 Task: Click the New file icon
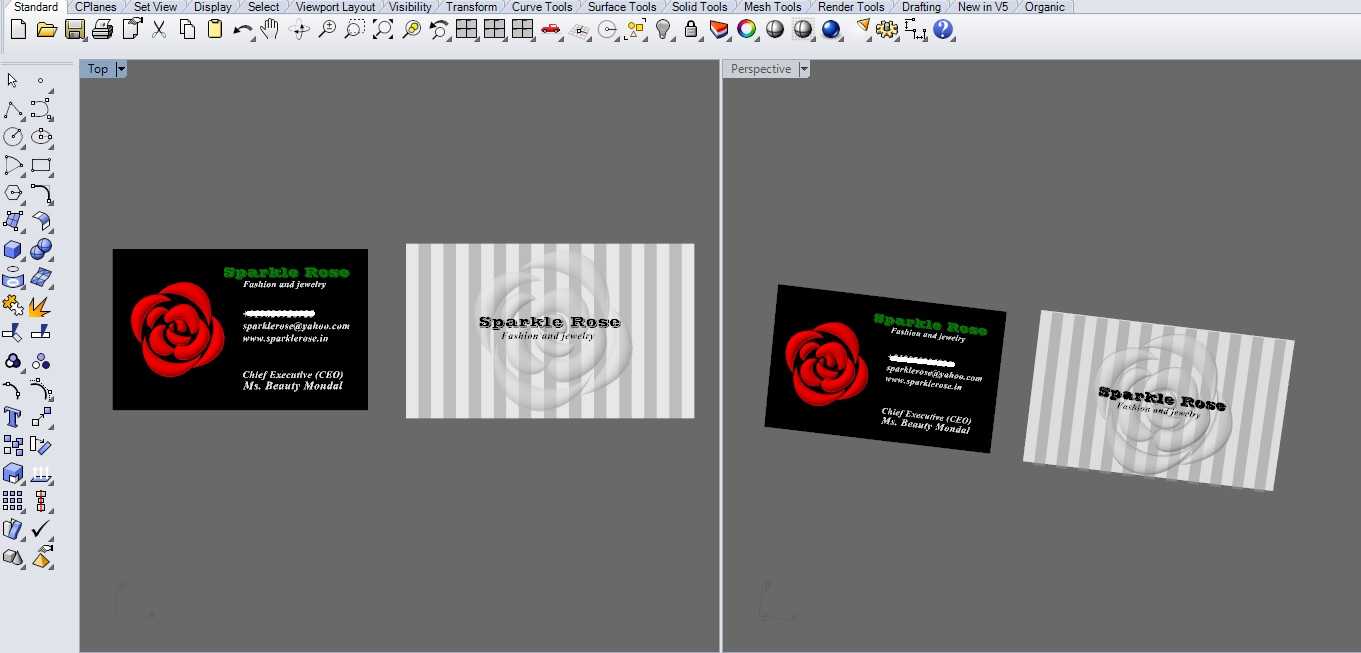tap(18, 30)
